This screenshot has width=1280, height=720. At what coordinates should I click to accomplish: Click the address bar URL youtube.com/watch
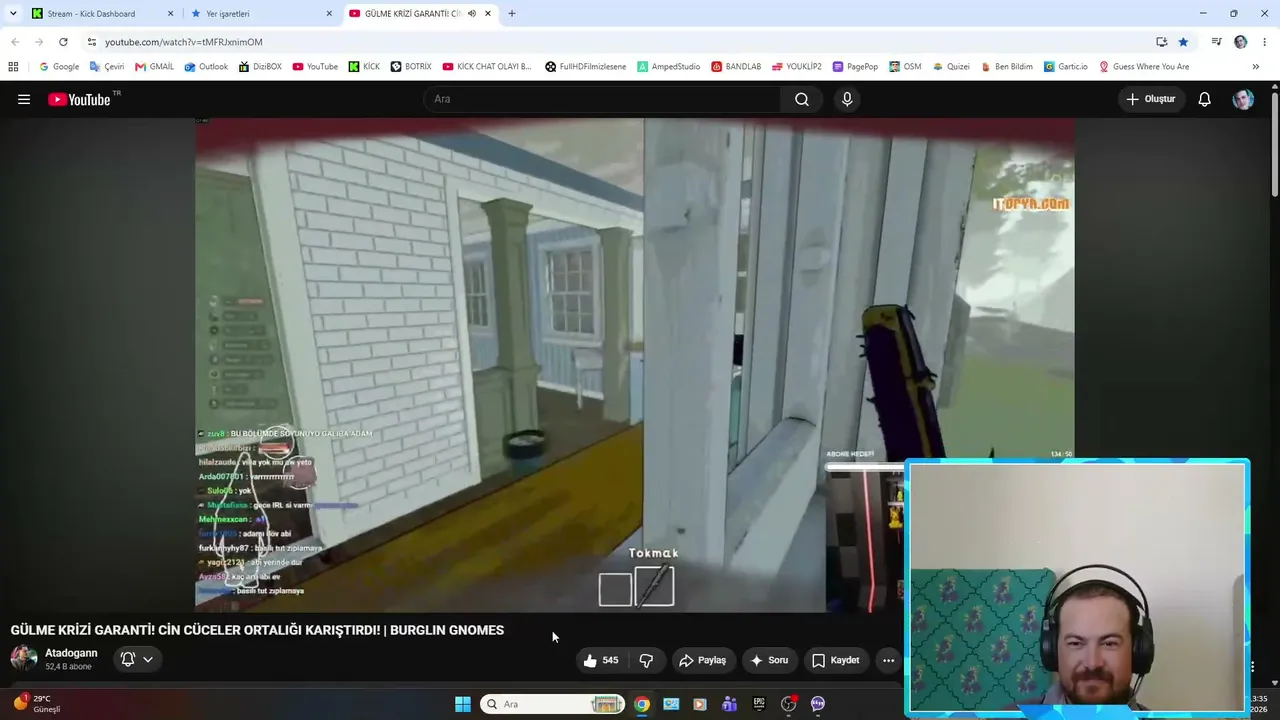tap(184, 42)
